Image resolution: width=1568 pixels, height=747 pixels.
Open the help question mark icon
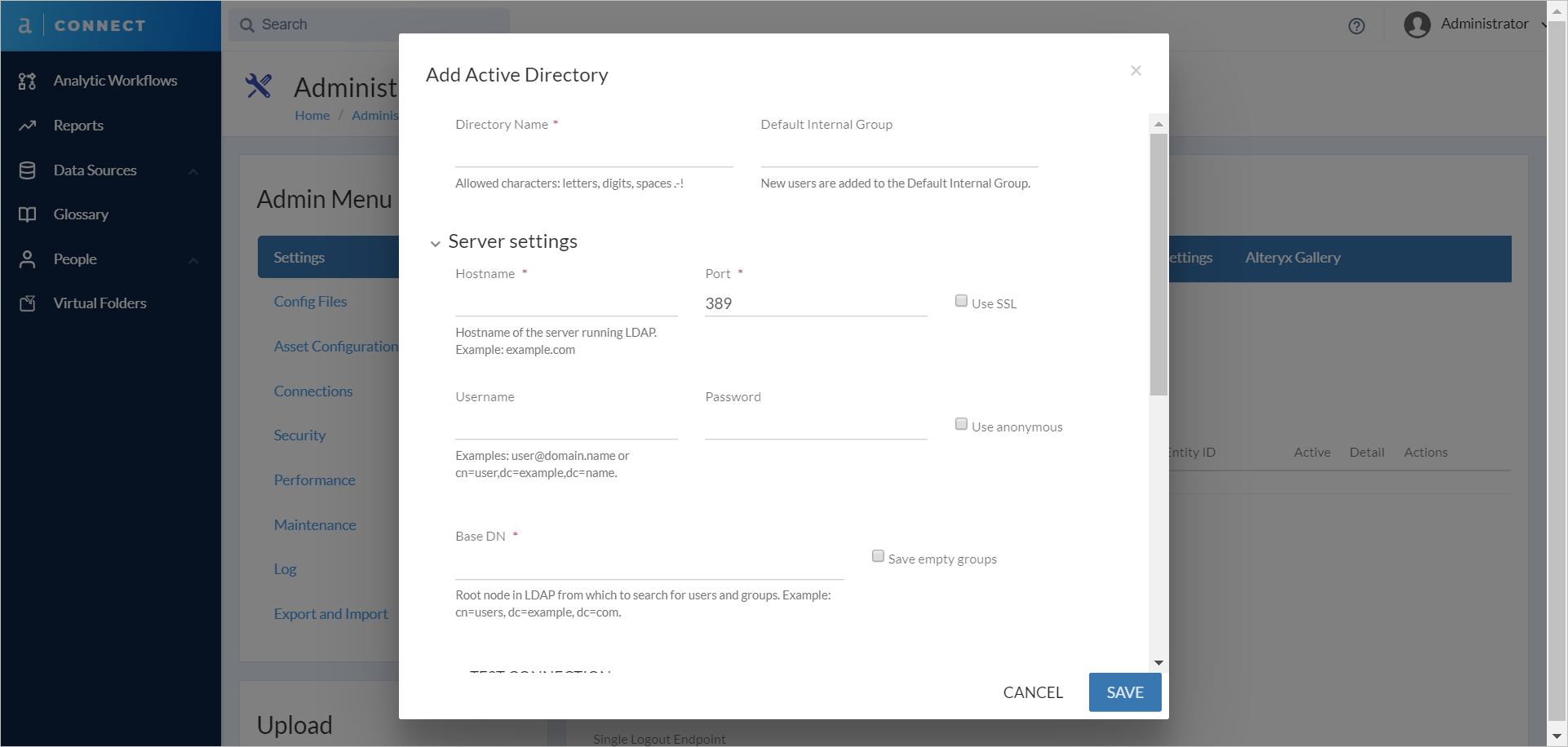tap(1357, 26)
